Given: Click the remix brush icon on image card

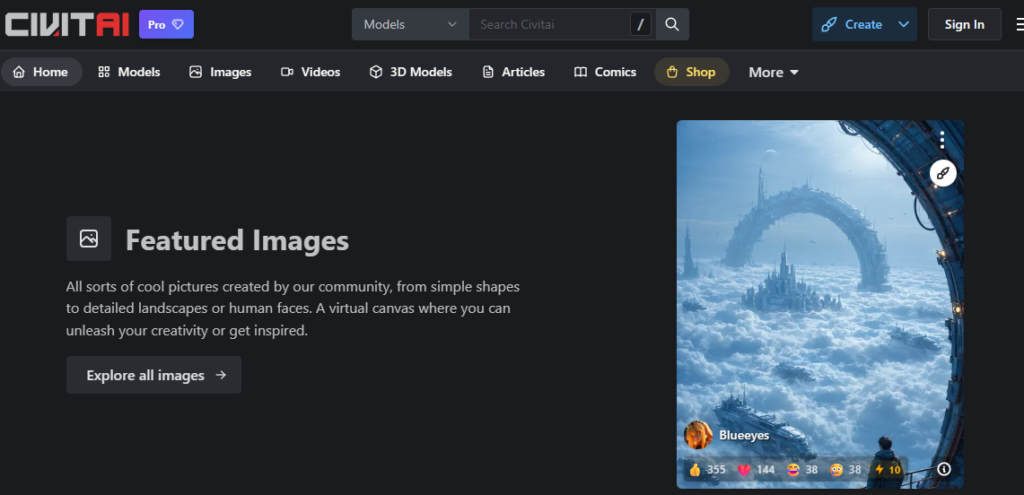Looking at the screenshot, I should click(x=943, y=173).
